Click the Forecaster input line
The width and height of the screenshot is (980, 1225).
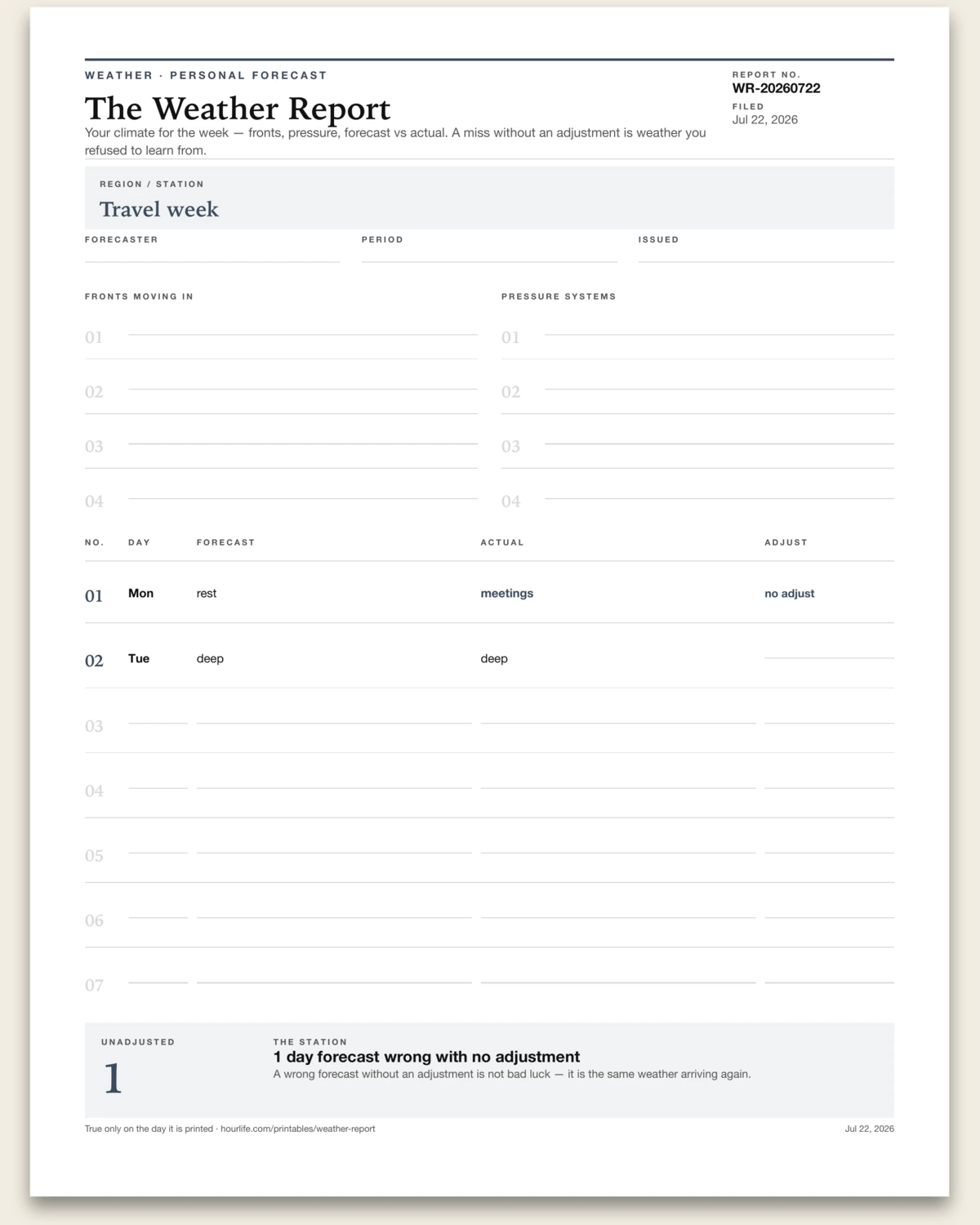click(x=212, y=255)
